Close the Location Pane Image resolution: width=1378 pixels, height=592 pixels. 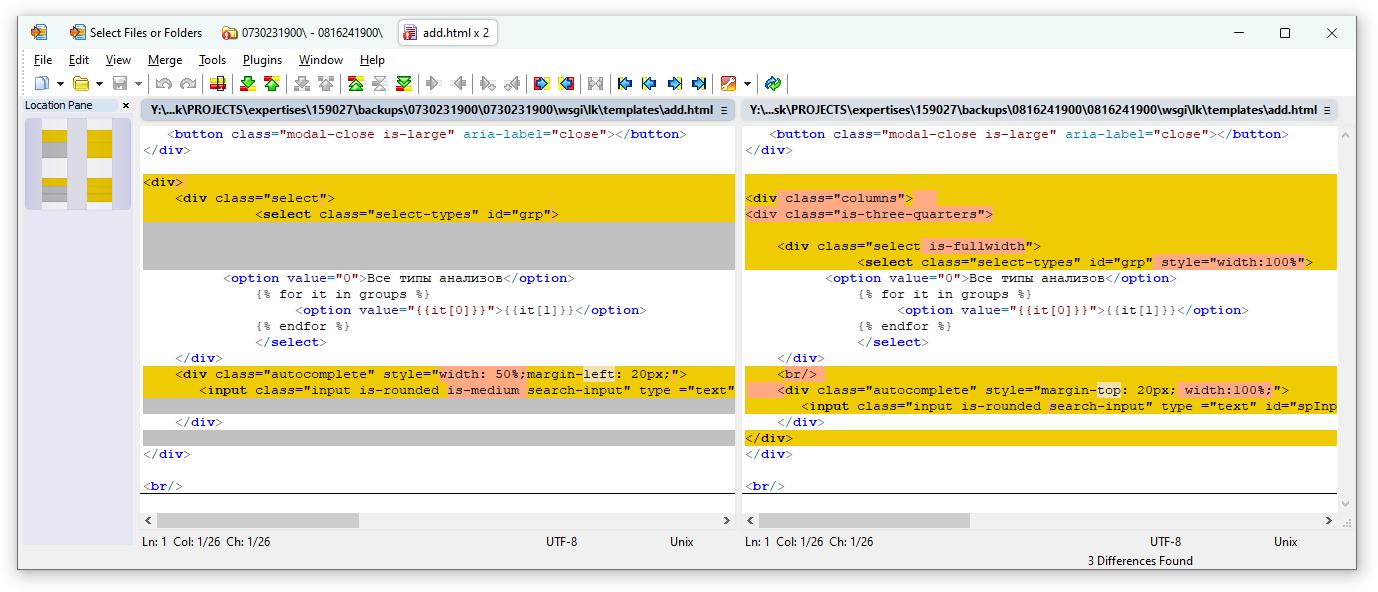click(x=126, y=105)
